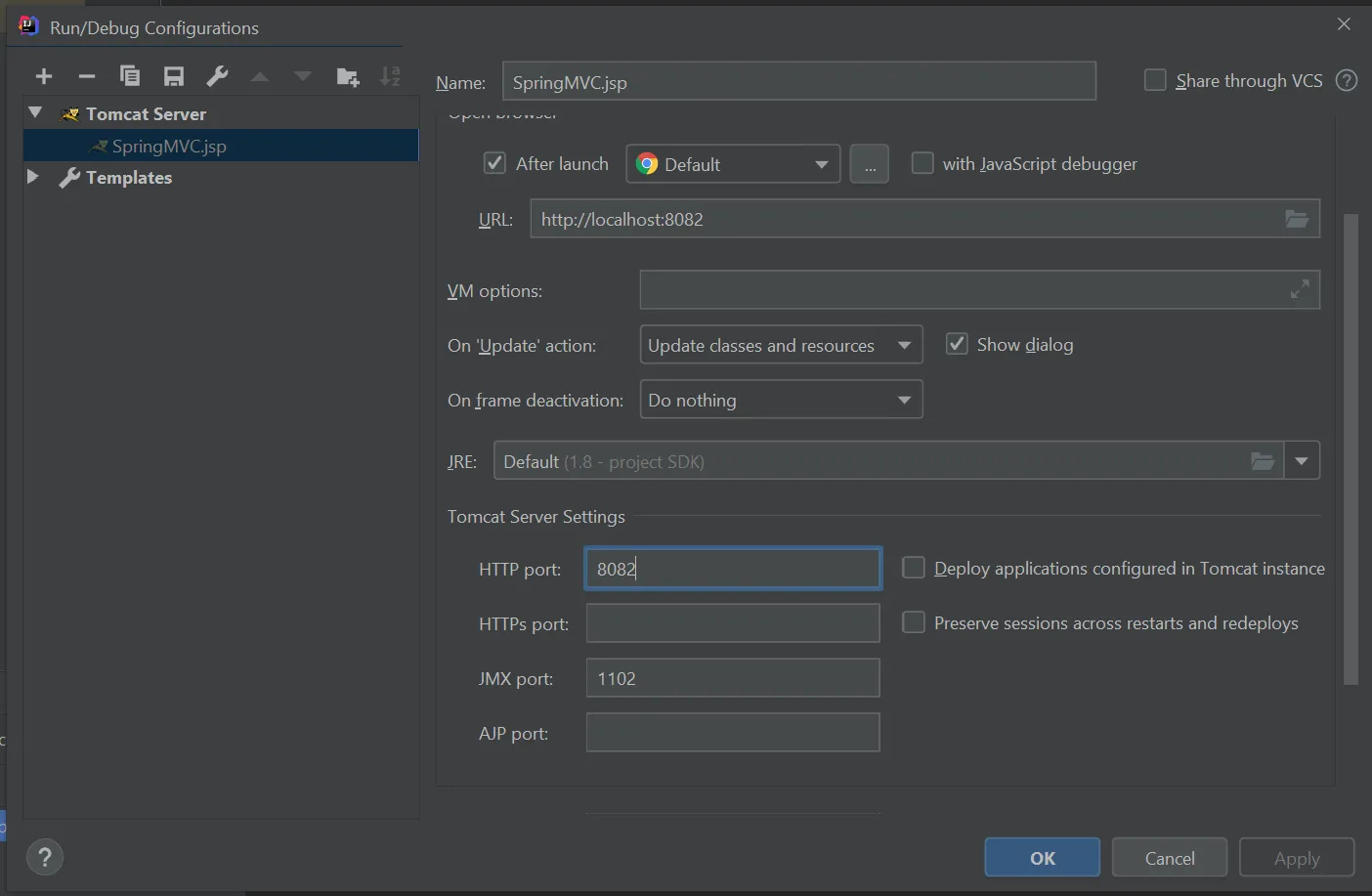The height and width of the screenshot is (896, 1372).
Task: Uncheck the After launch checkbox
Action: coord(494,163)
